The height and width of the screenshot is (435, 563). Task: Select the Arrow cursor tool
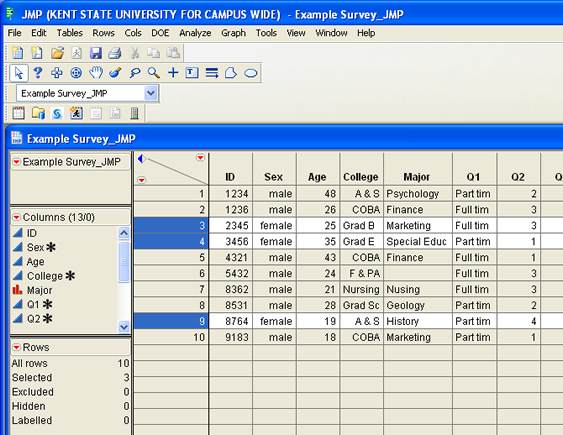(x=18, y=73)
